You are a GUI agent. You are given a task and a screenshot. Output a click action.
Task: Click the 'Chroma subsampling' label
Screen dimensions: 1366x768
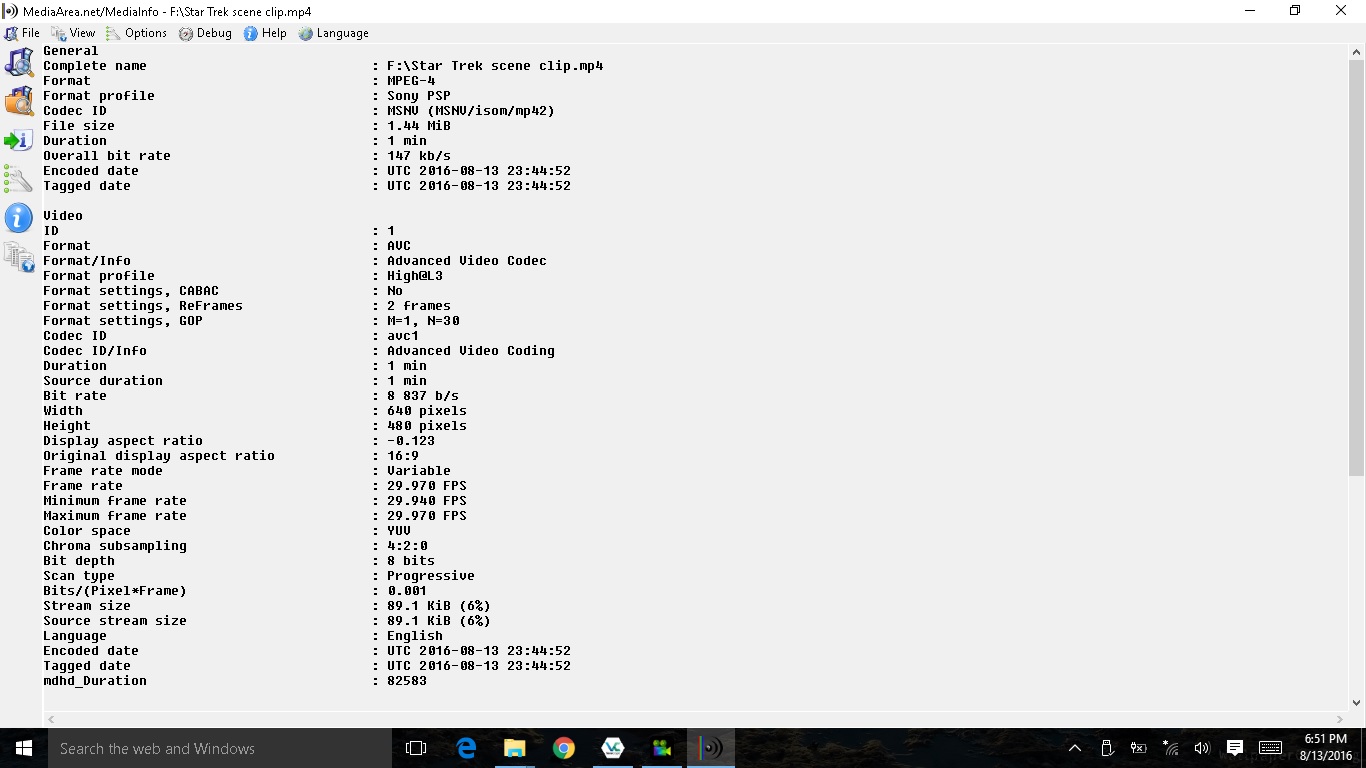click(x=115, y=546)
